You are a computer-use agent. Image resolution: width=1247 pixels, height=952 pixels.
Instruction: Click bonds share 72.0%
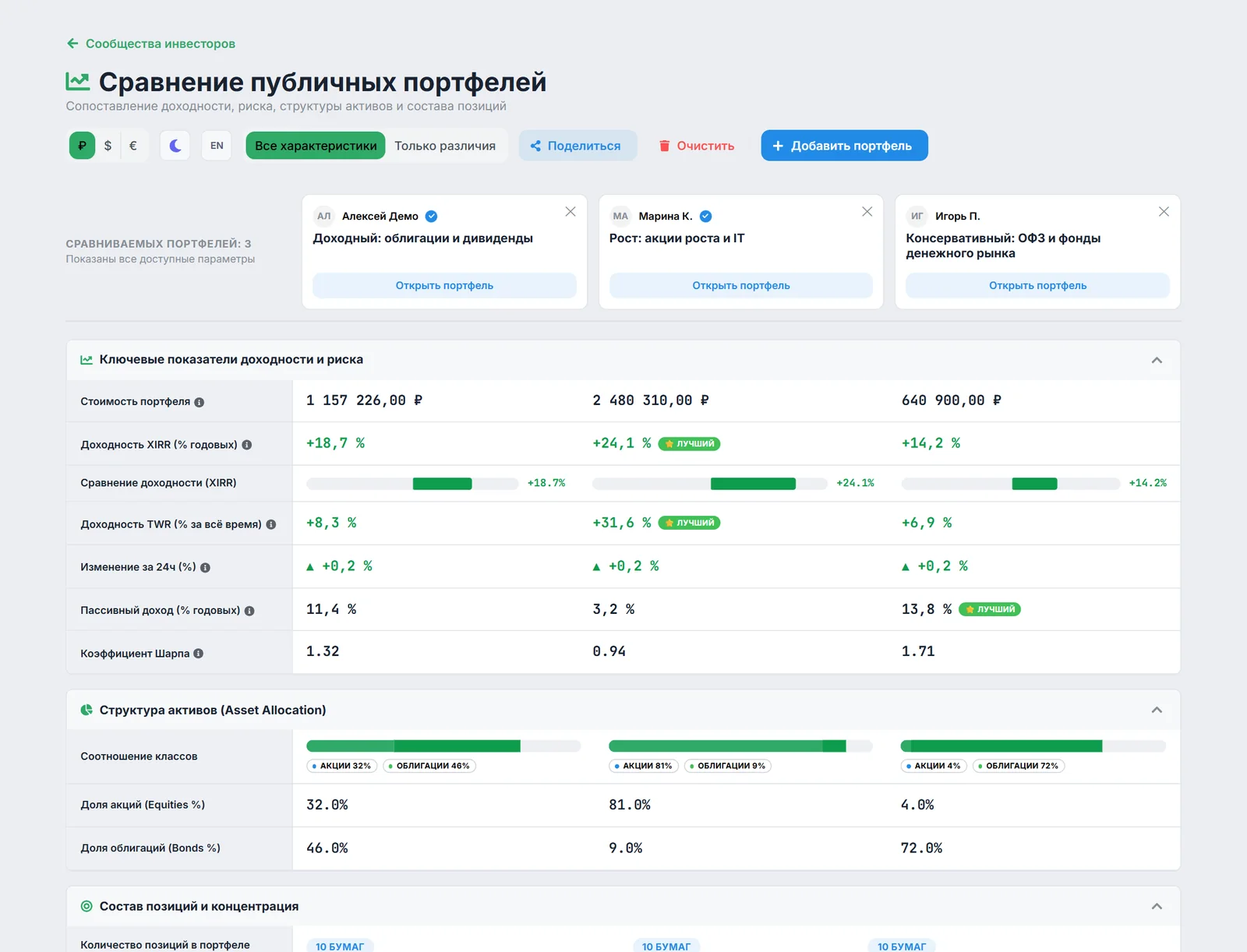pyautogui.click(x=921, y=848)
